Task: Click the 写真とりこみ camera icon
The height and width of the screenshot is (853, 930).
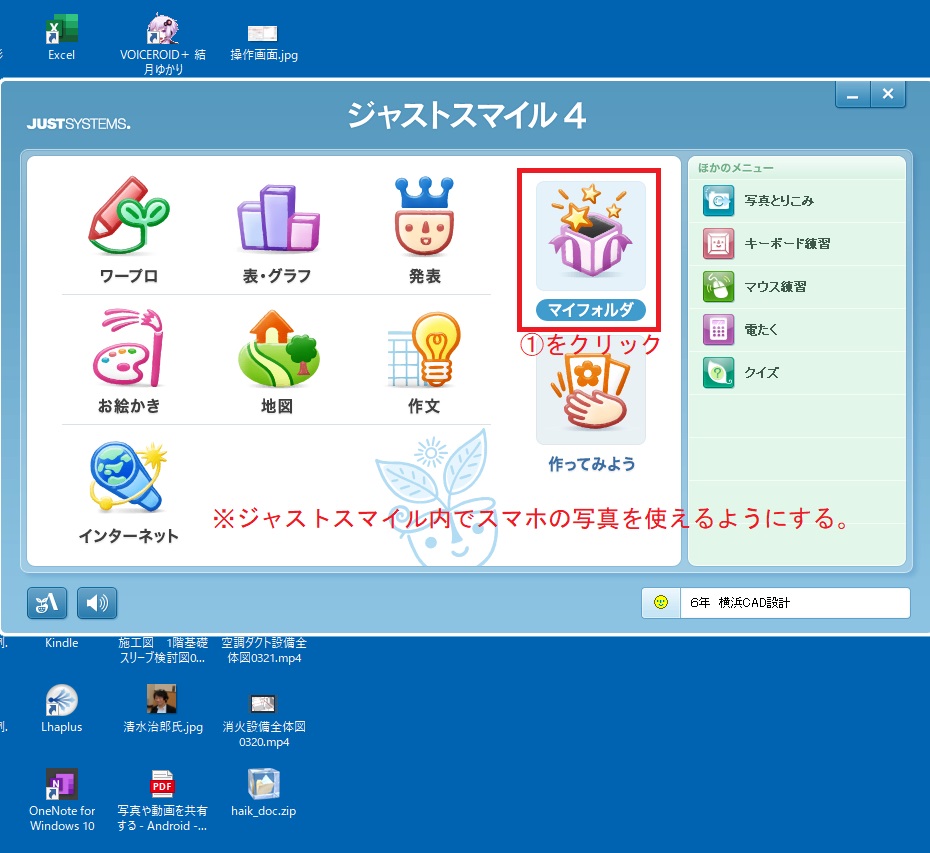Action: [718, 200]
